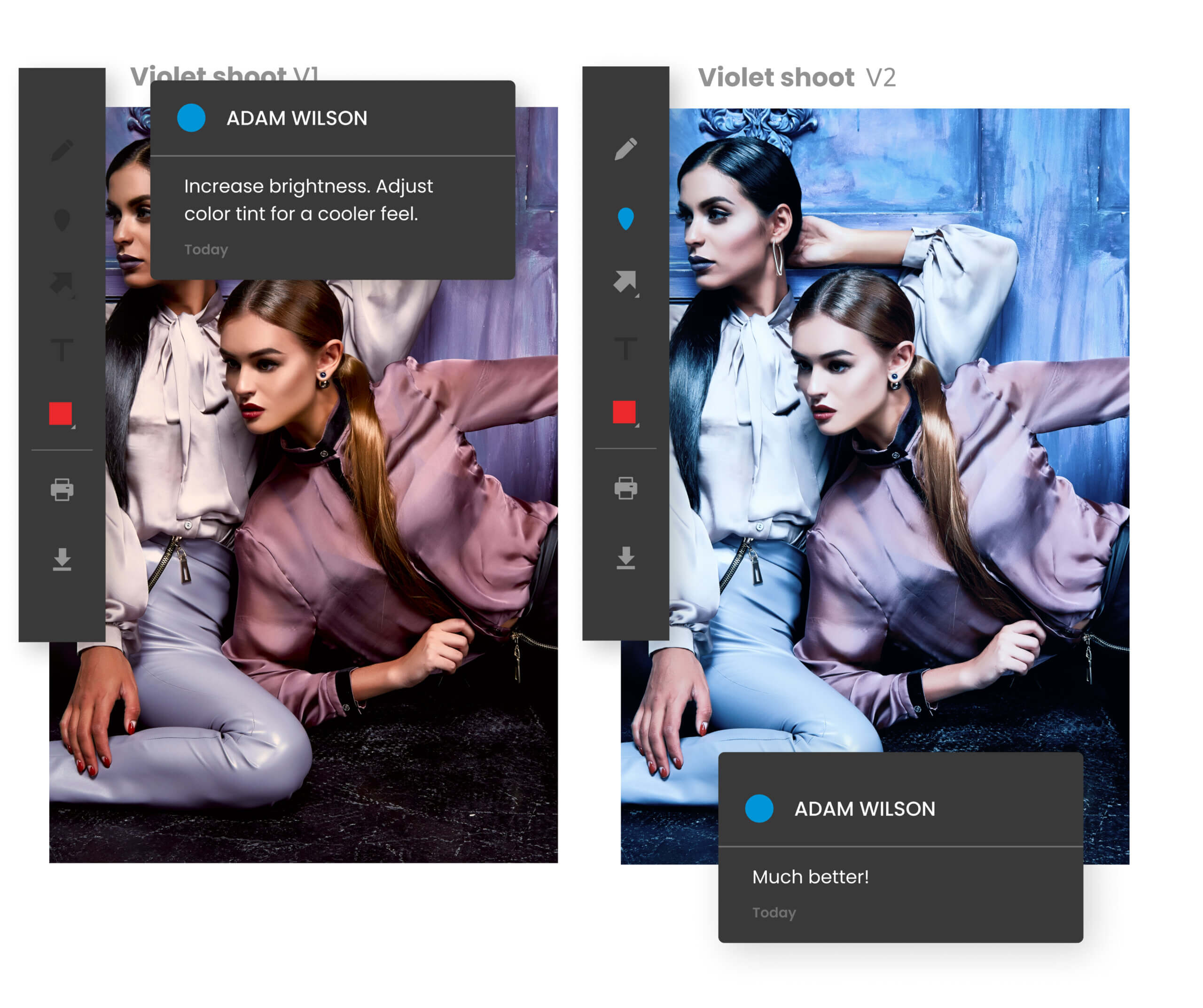The image size is (1203, 1008).
Task: Click ADAM WILSON name in V1 comment
Action: pos(297,118)
